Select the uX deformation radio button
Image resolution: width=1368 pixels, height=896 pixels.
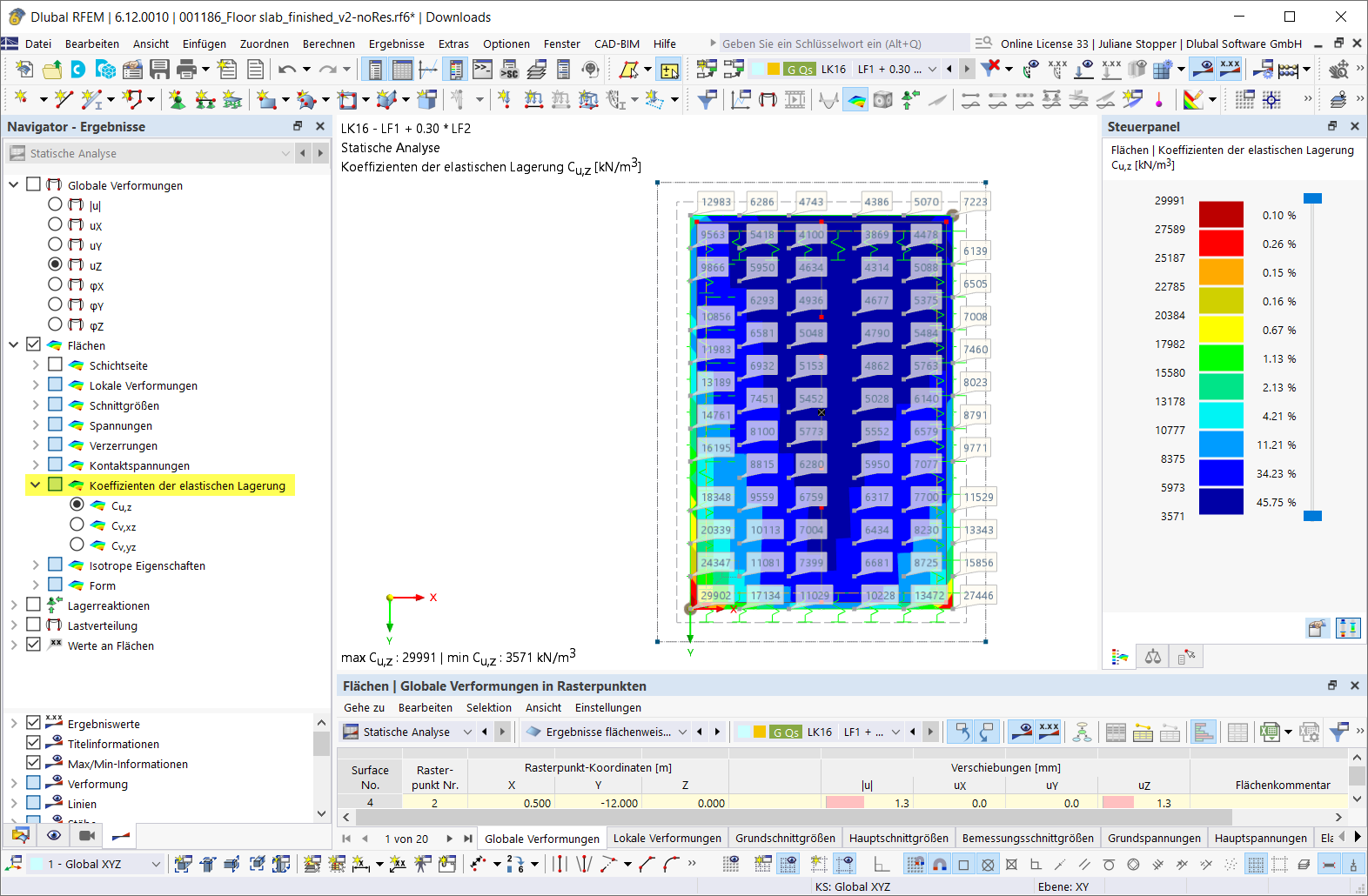55,224
